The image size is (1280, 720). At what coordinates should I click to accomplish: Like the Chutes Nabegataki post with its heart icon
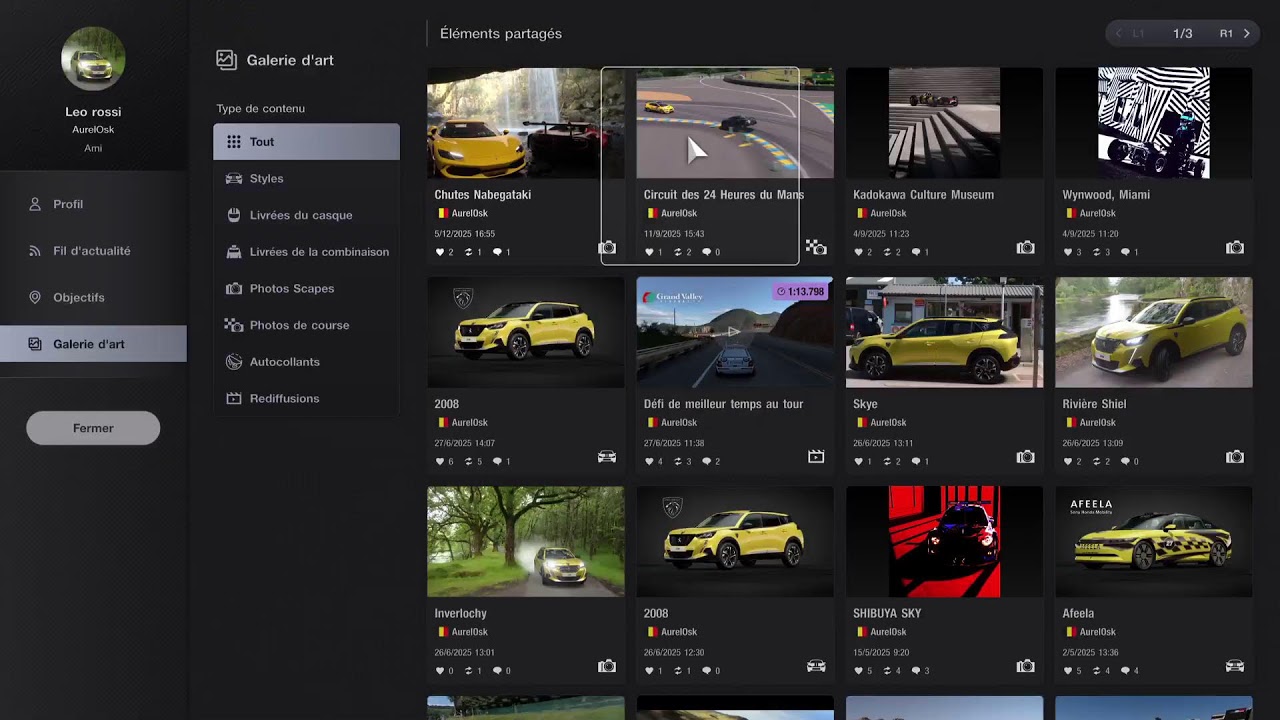[440, 252]
